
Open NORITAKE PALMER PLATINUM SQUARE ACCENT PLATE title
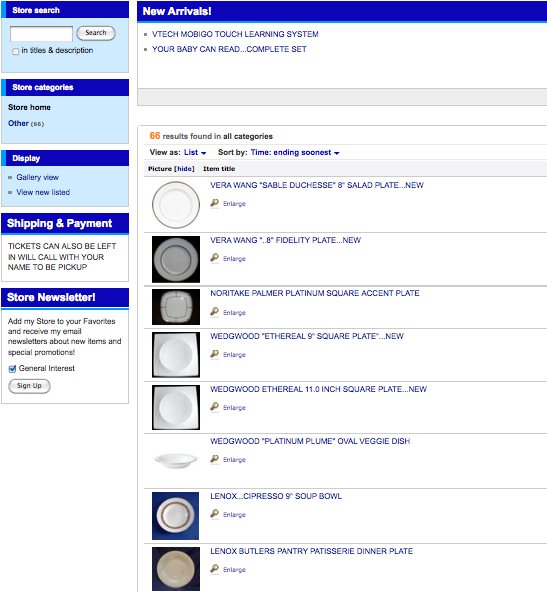click(x=315, y=293)
